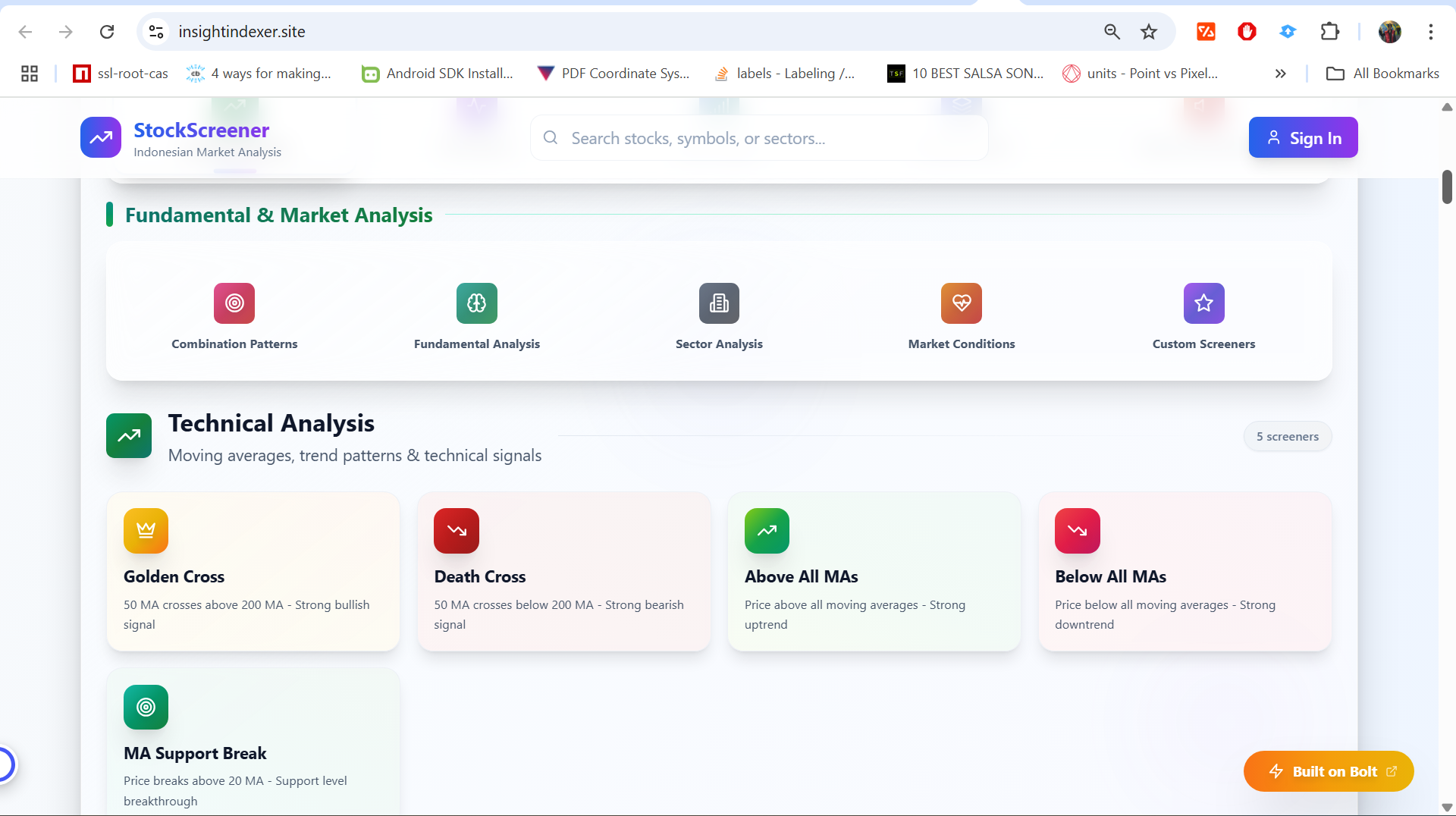
Task: Reload the page
Action: pyautogui.click(x=107, y=32)
